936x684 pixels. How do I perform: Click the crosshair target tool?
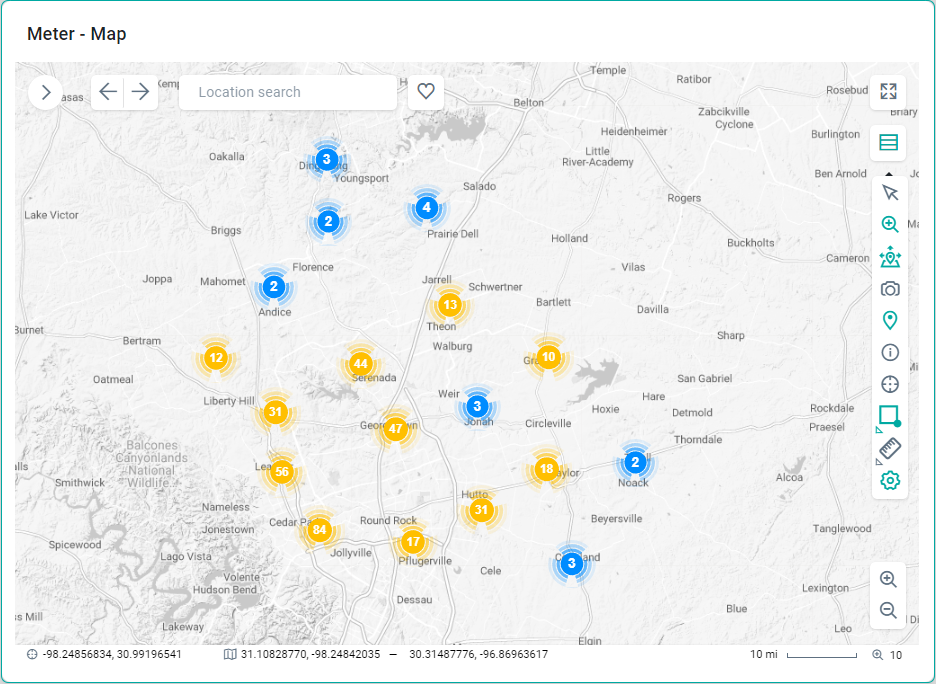(890, 385)
